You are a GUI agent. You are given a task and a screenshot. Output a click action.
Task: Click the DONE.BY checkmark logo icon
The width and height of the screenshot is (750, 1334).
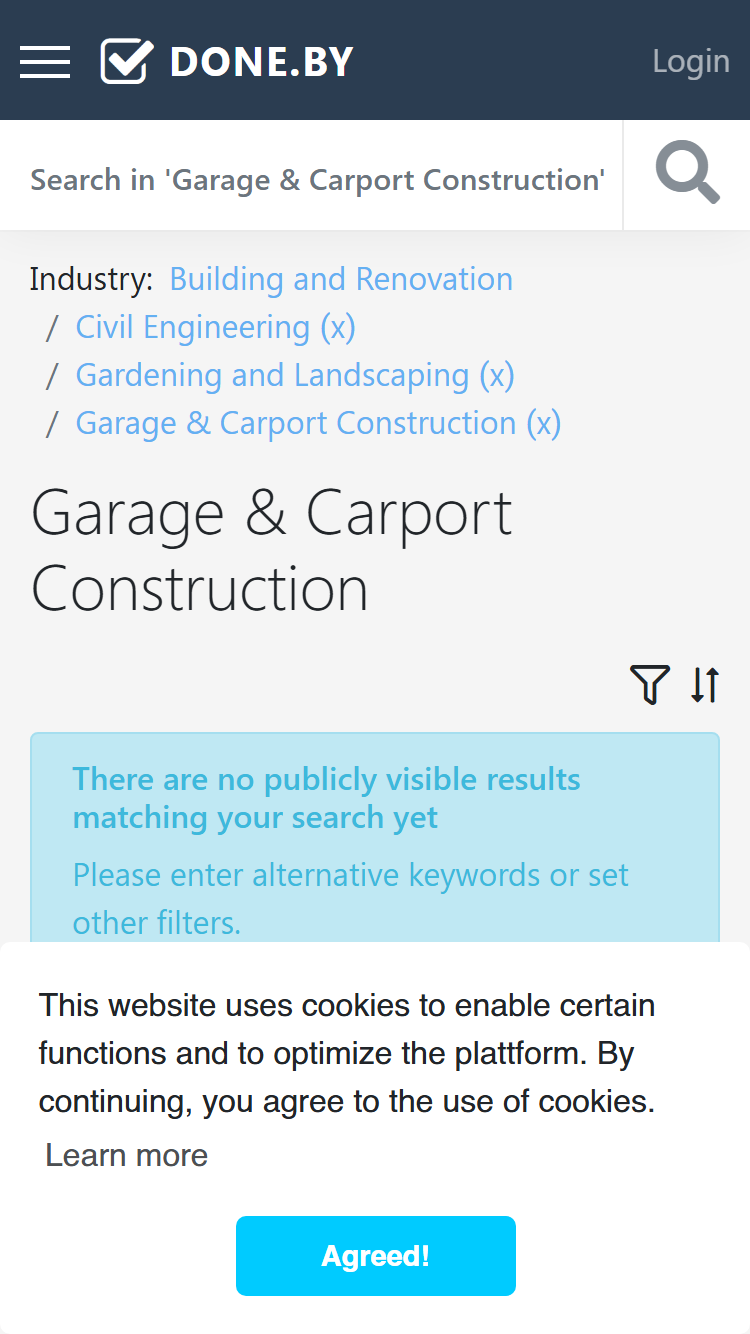(127, 61)
